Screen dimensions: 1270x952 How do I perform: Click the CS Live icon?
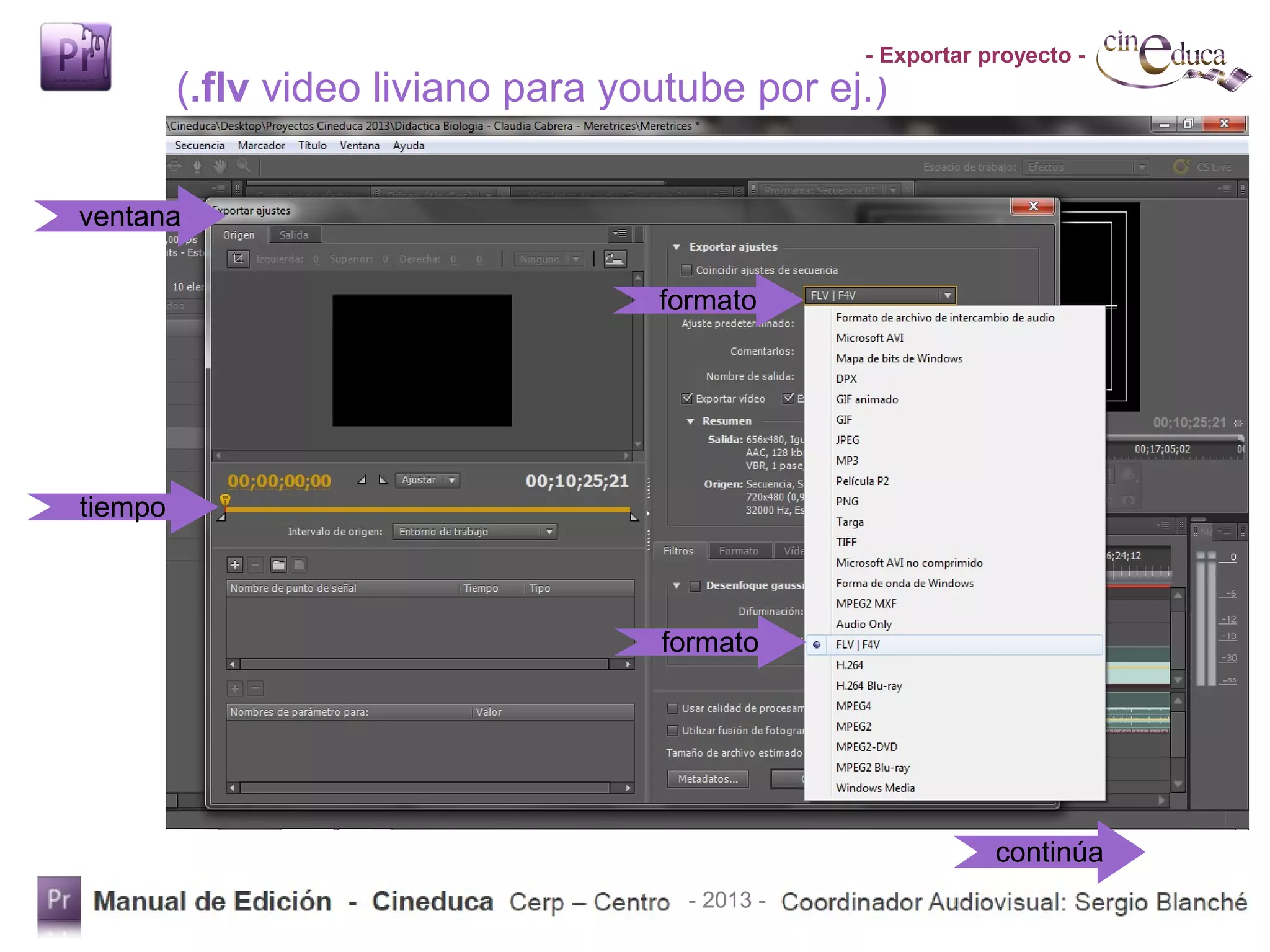tap(1181, 167)
